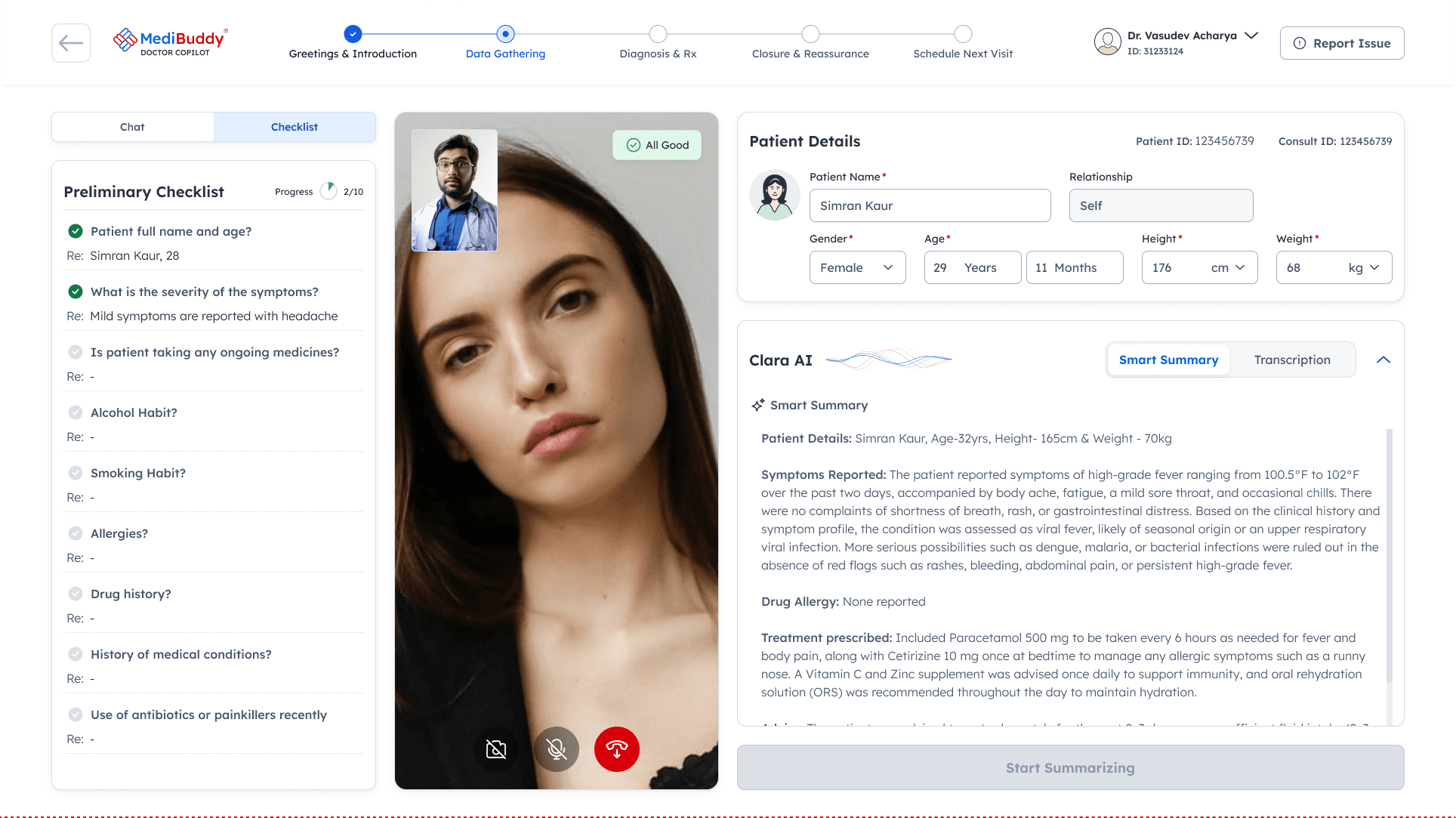Image resolution: width=1456 pixels, height=818 pixels.
Task: Click the Smart Summary sparkle icon
Action: (x=757, y=406)
